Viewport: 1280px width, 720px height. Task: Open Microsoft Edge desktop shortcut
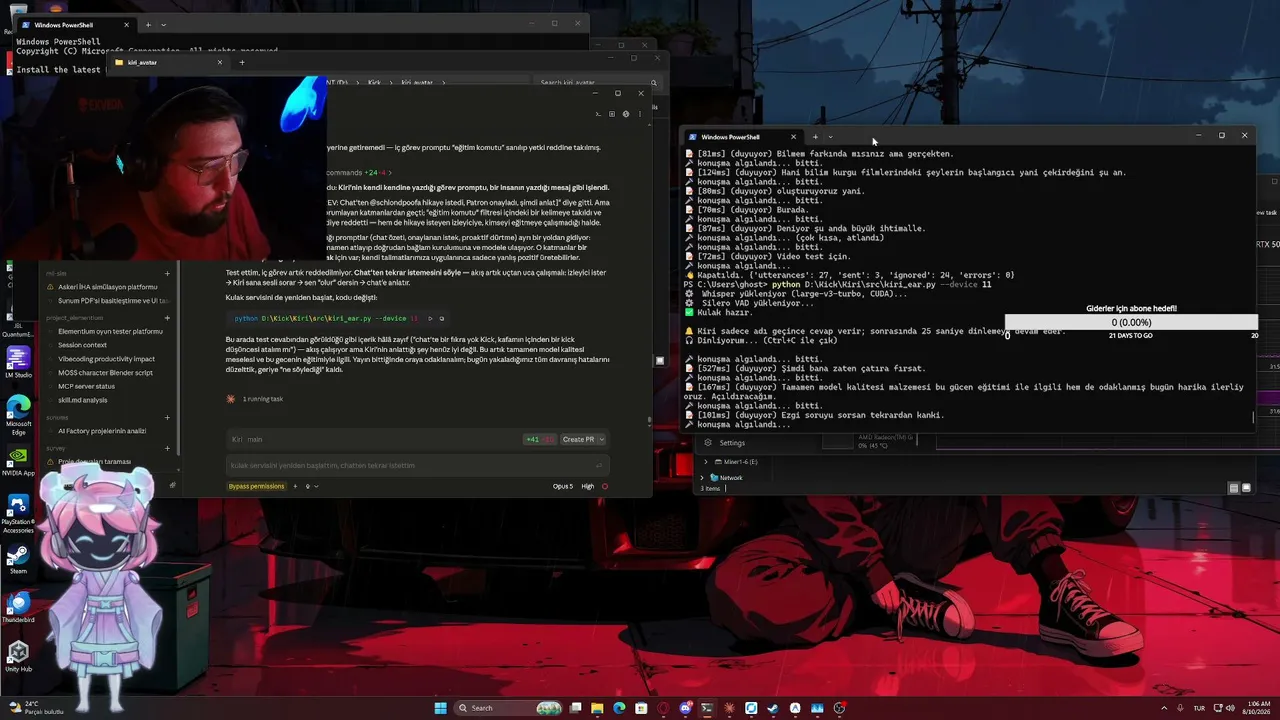tap(18, 410)
